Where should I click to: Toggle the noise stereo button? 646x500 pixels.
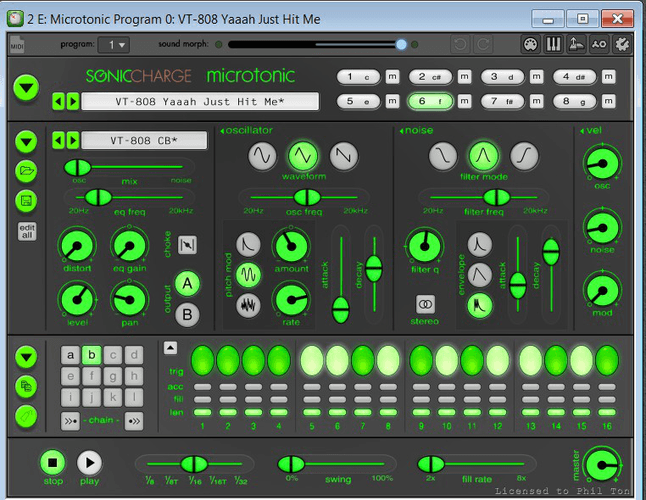(x=425, y=305)
